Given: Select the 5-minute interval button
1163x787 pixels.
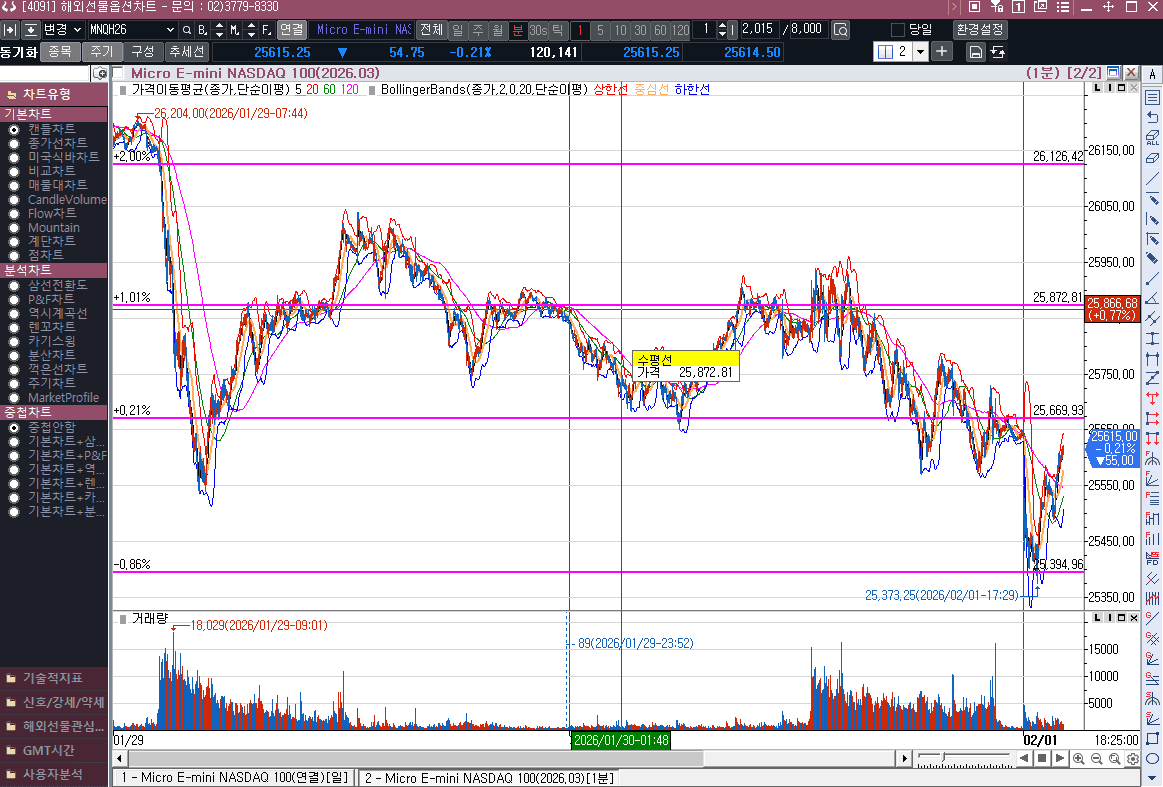Looking at the screenshot, I should (x=600, y=30).
